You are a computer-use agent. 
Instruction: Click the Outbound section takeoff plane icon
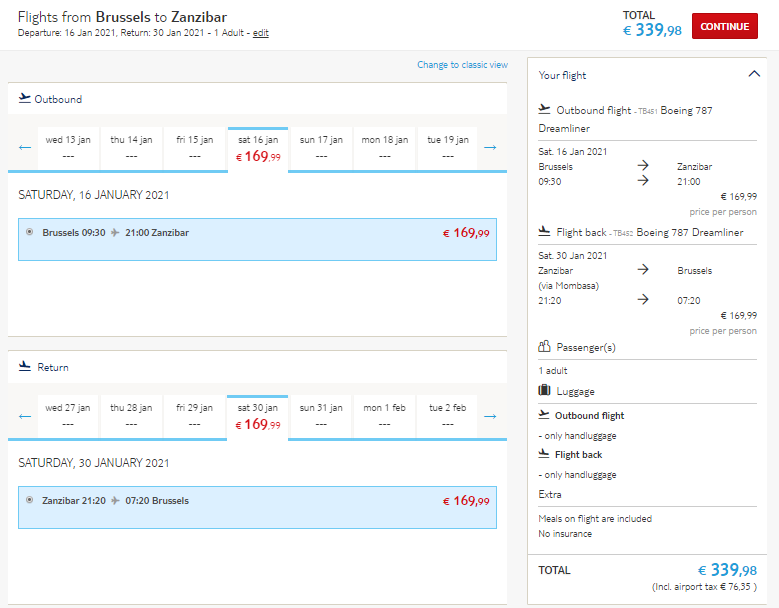[24, 98]
